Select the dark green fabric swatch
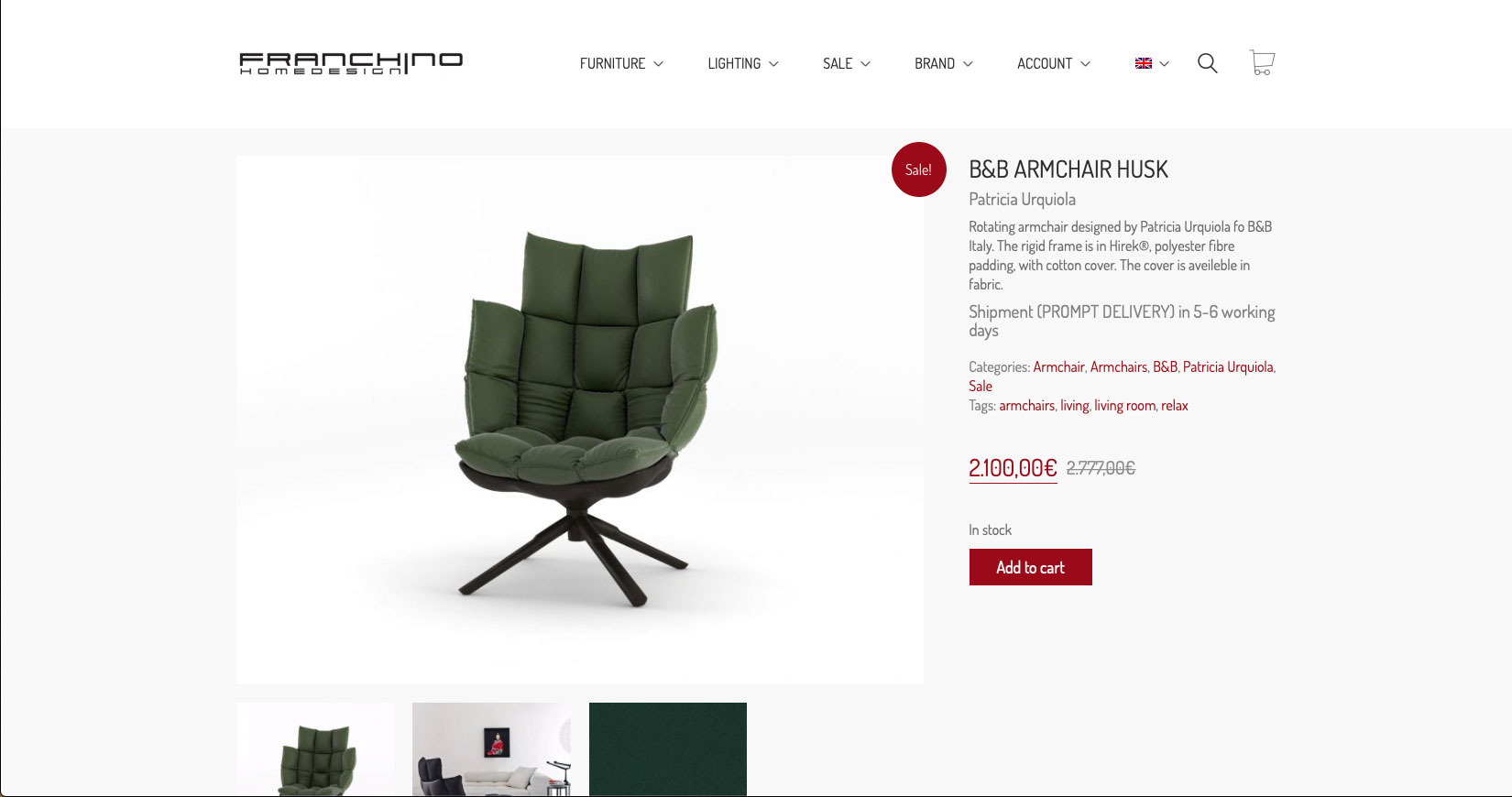Image resolution: width=1512 pixels, height=797 pixels. pyautogui.click(x=668, y=749)
